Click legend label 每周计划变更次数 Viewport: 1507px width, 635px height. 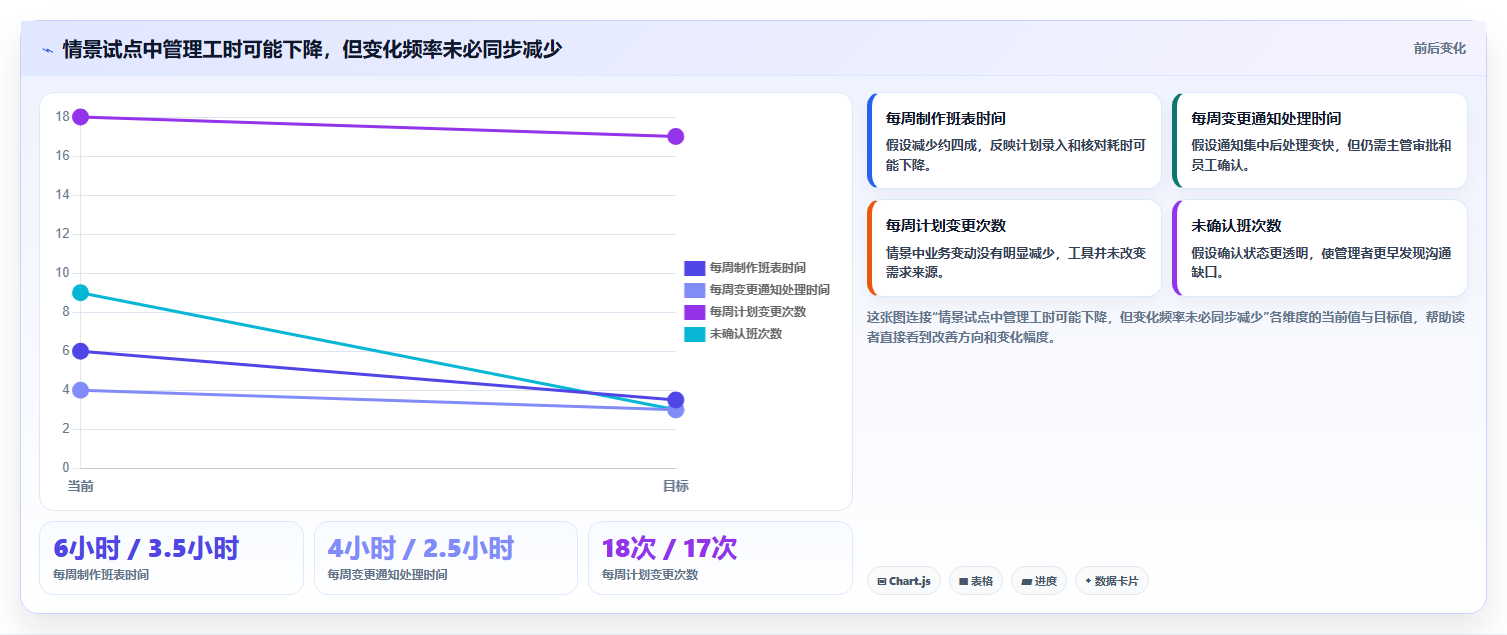[757, 312]
